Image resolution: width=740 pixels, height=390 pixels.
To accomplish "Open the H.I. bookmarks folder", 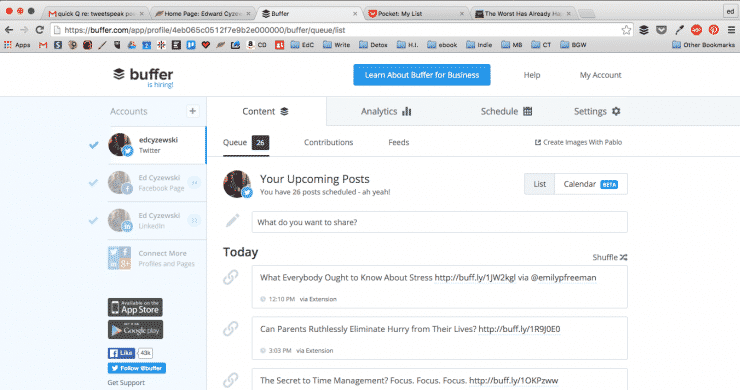I will (x=407, y=45).
